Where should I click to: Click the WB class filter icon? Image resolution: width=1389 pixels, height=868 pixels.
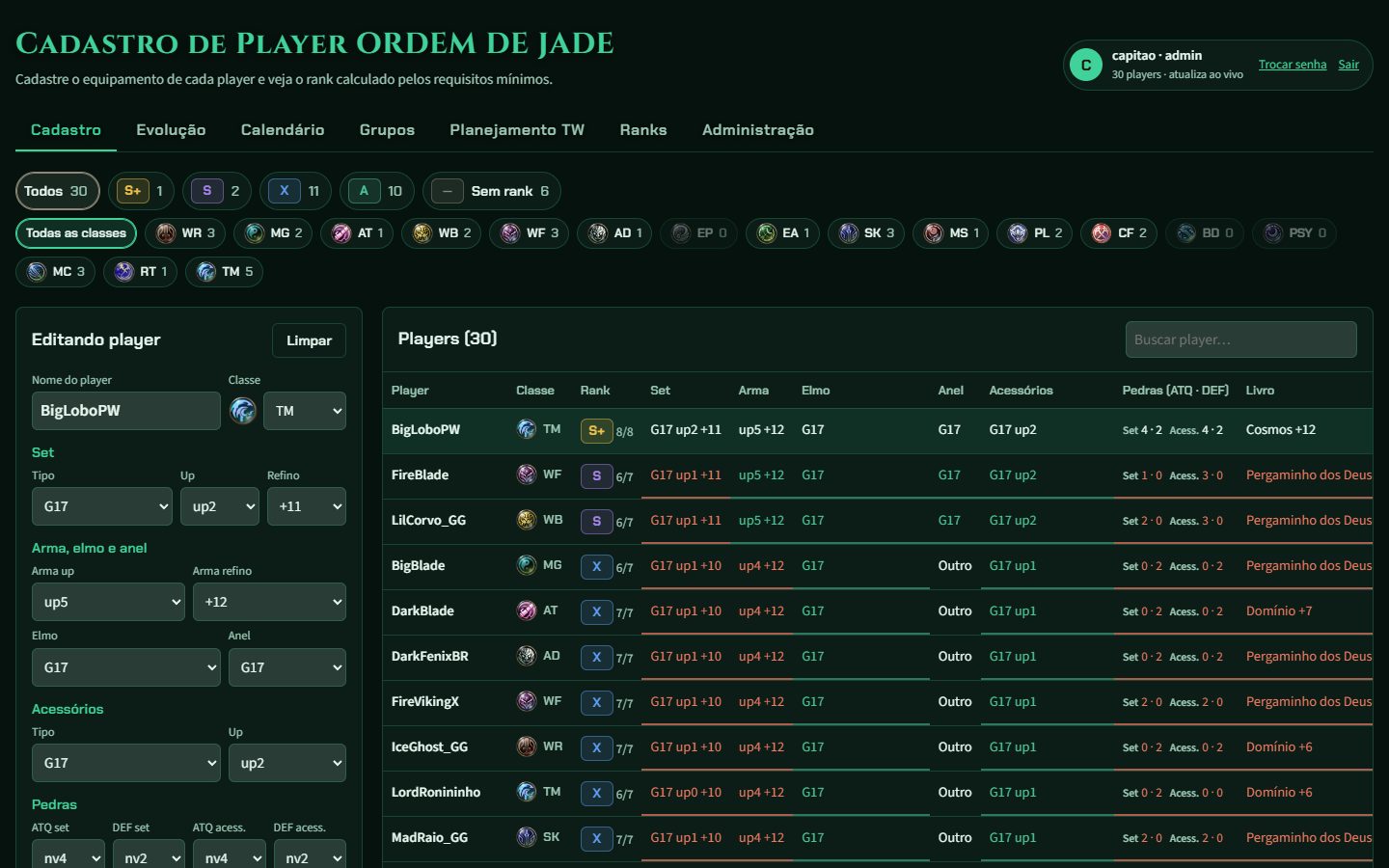coord(422,233)
